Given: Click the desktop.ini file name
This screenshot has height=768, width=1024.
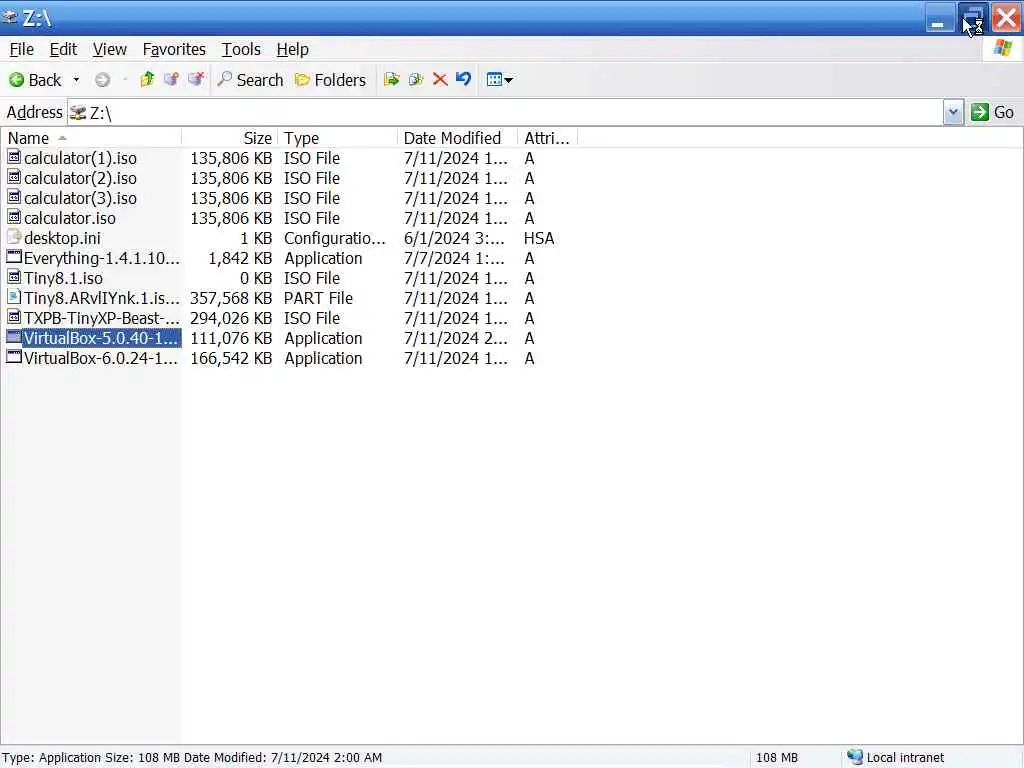Looking at the screenshot, I should pyautogui.click(x=62, y=238).
